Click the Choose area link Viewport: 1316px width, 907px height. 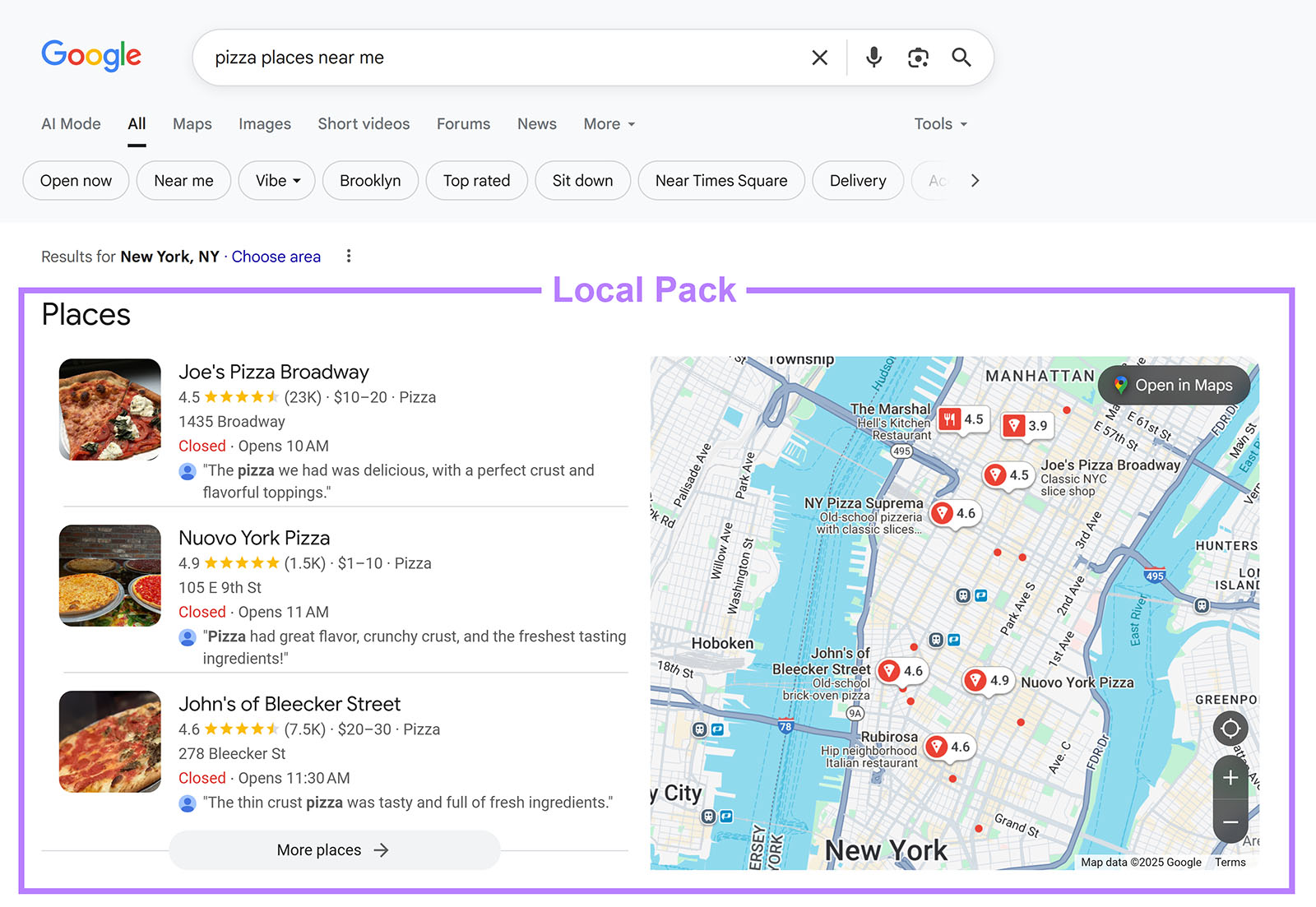coord(276,256)
